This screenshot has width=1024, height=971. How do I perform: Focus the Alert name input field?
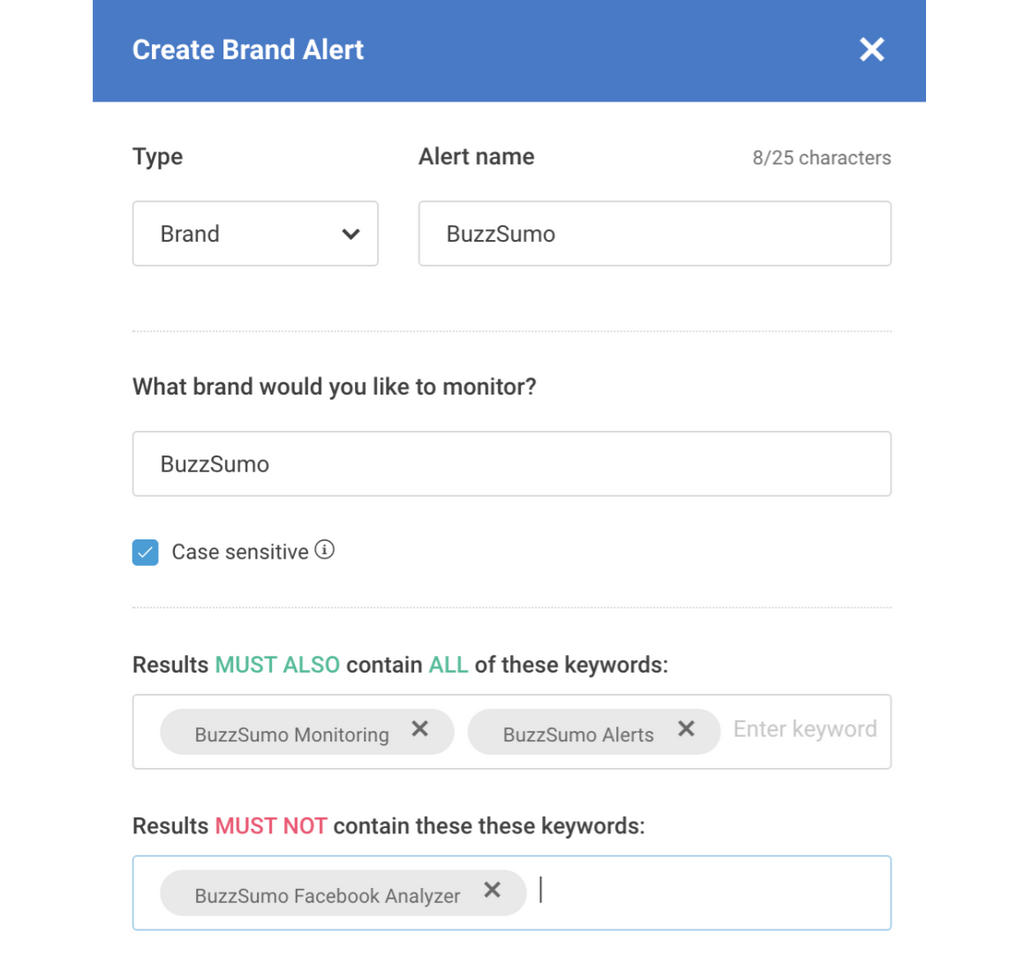[x=654, y=234]
